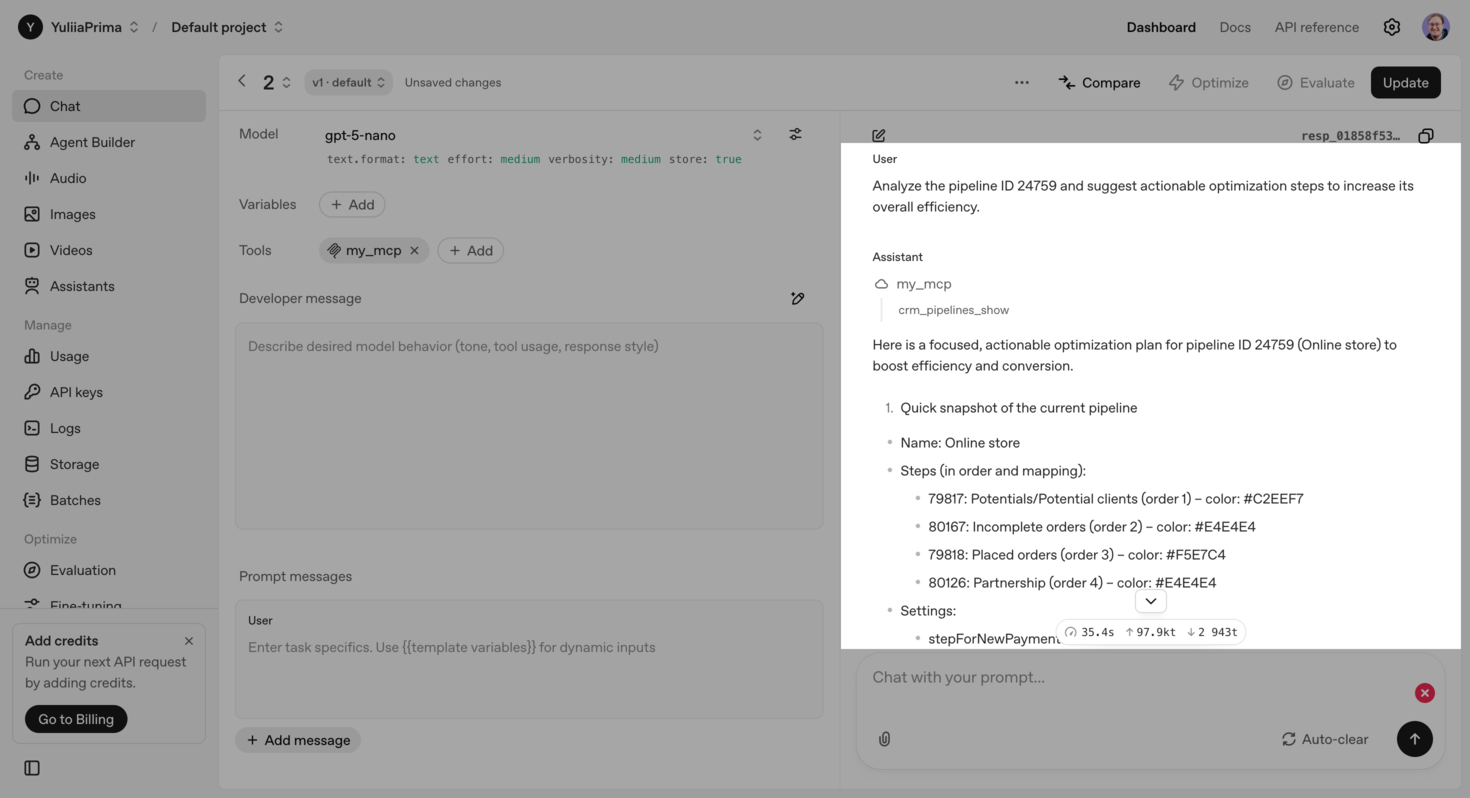The image size is (1470, 798).
Task: Toggle the Auto-clear option
Action: 1324,739
